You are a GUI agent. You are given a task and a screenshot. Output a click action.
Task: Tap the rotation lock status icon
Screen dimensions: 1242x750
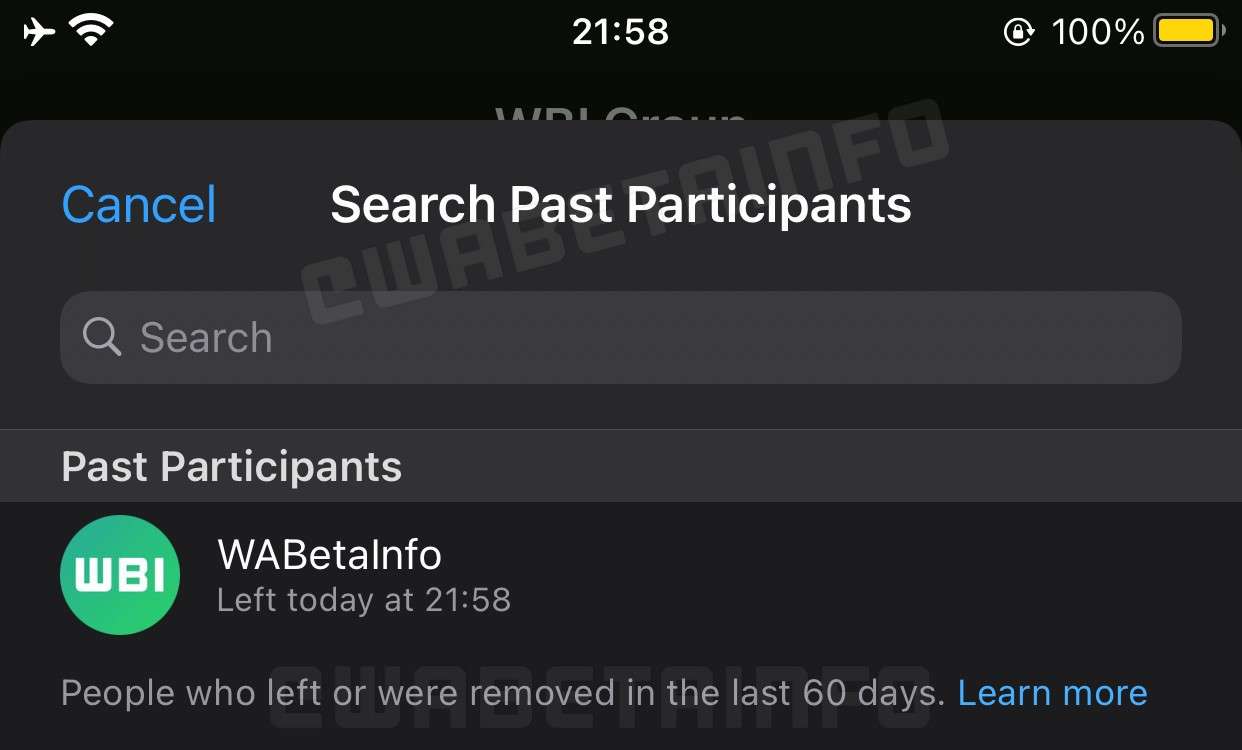coord(1018,32)
